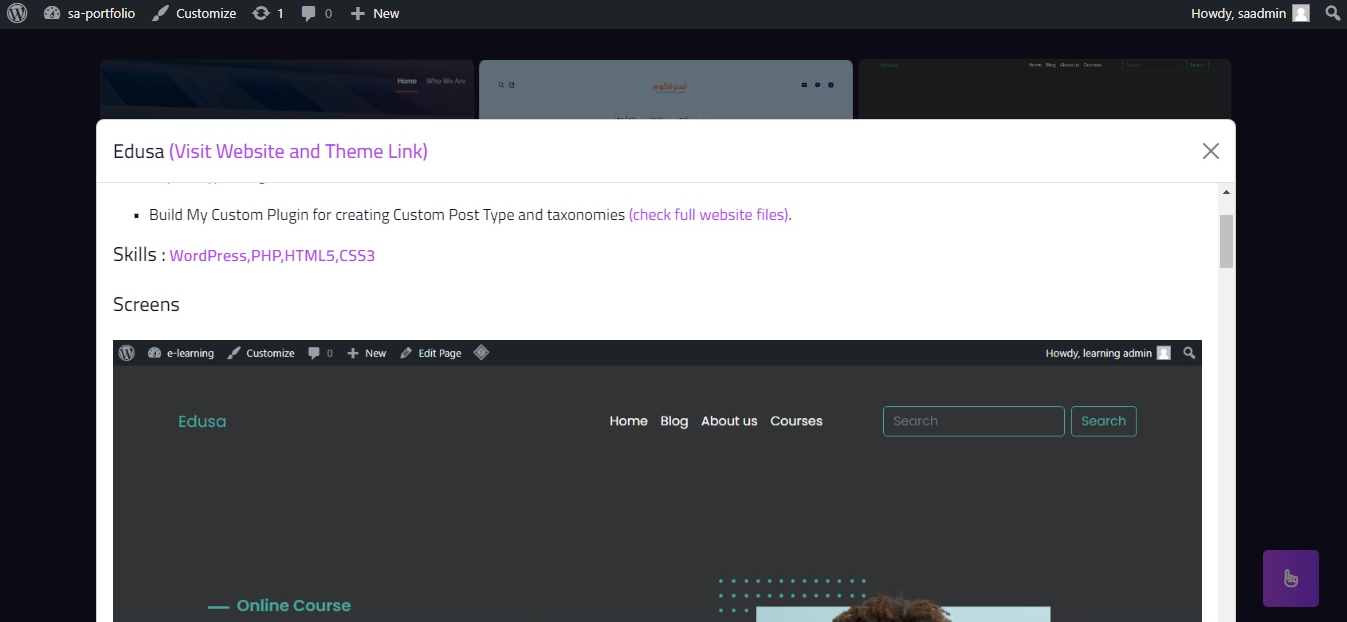Open the sa-portfolio site dashboard menu

pyautogui.click(x=90, y=13)
